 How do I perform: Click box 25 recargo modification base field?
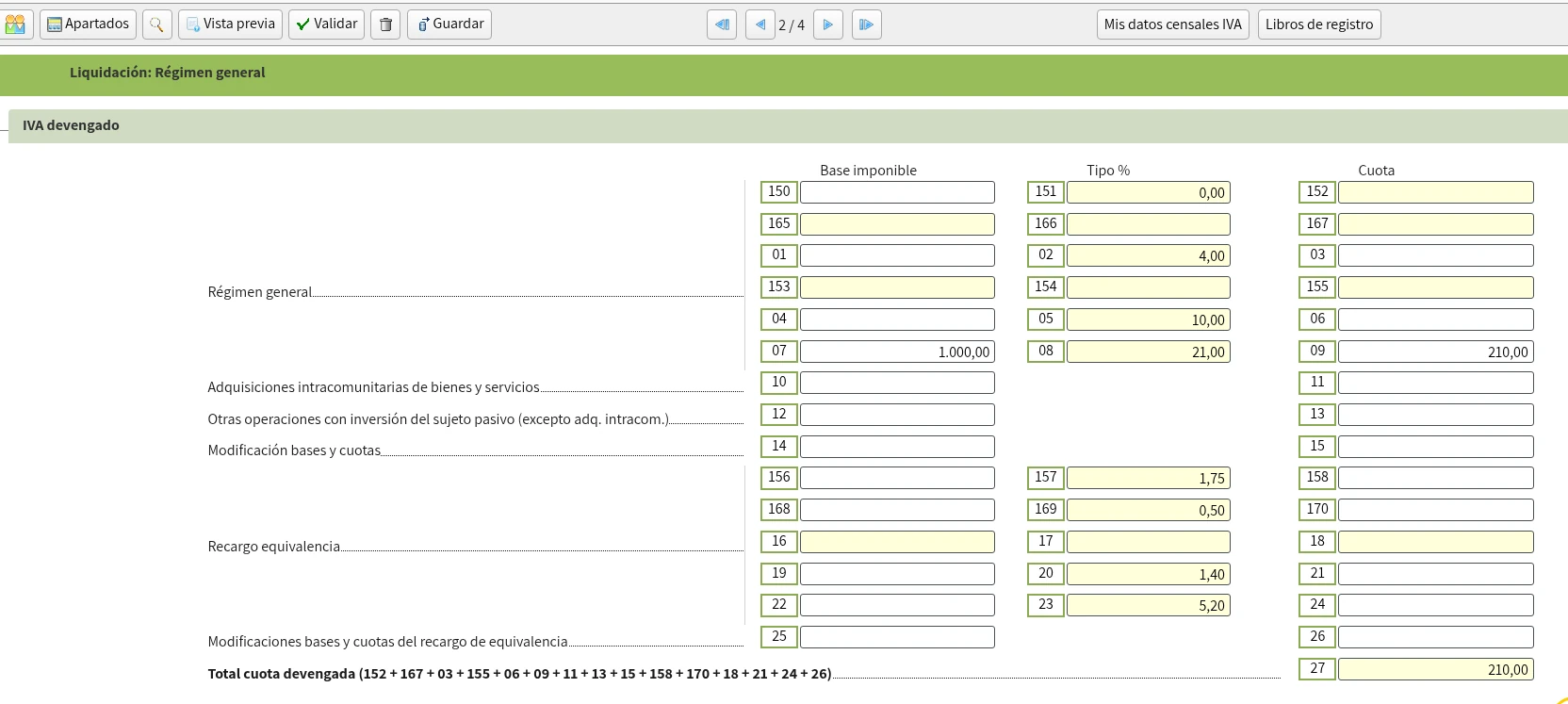pos(896,637)
